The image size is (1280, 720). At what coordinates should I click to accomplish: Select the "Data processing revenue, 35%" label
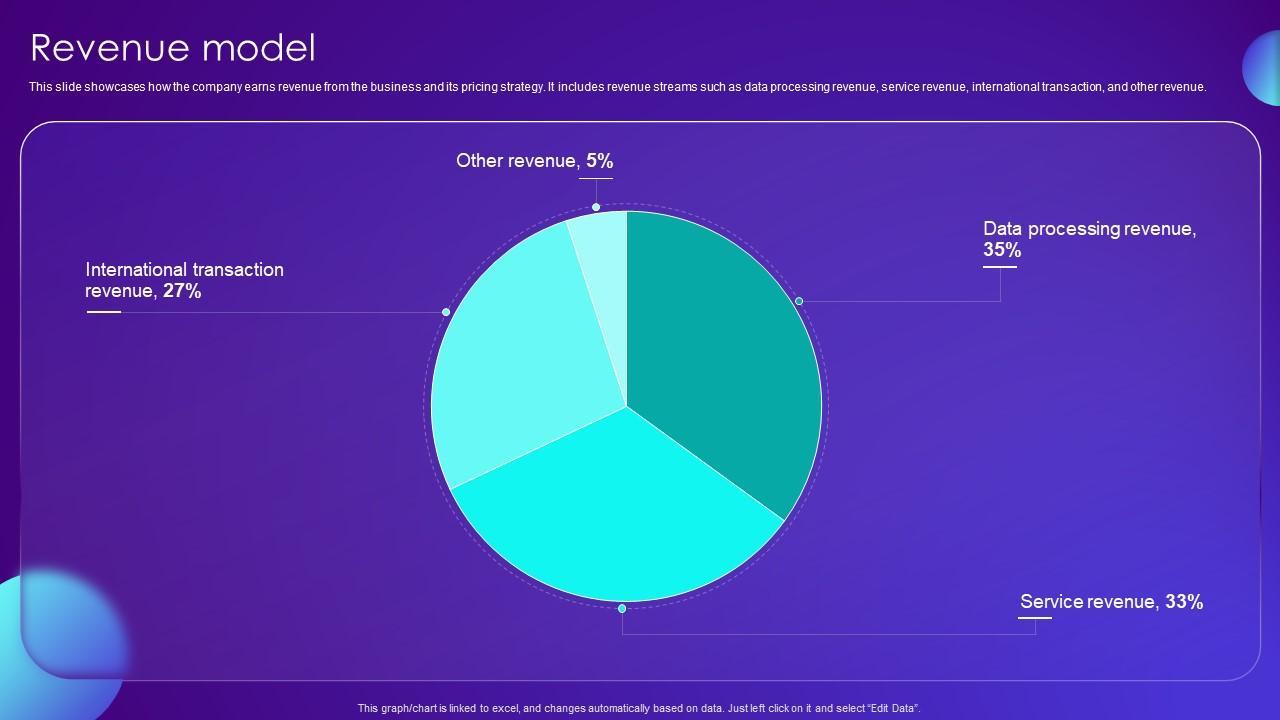(1089, 239)
